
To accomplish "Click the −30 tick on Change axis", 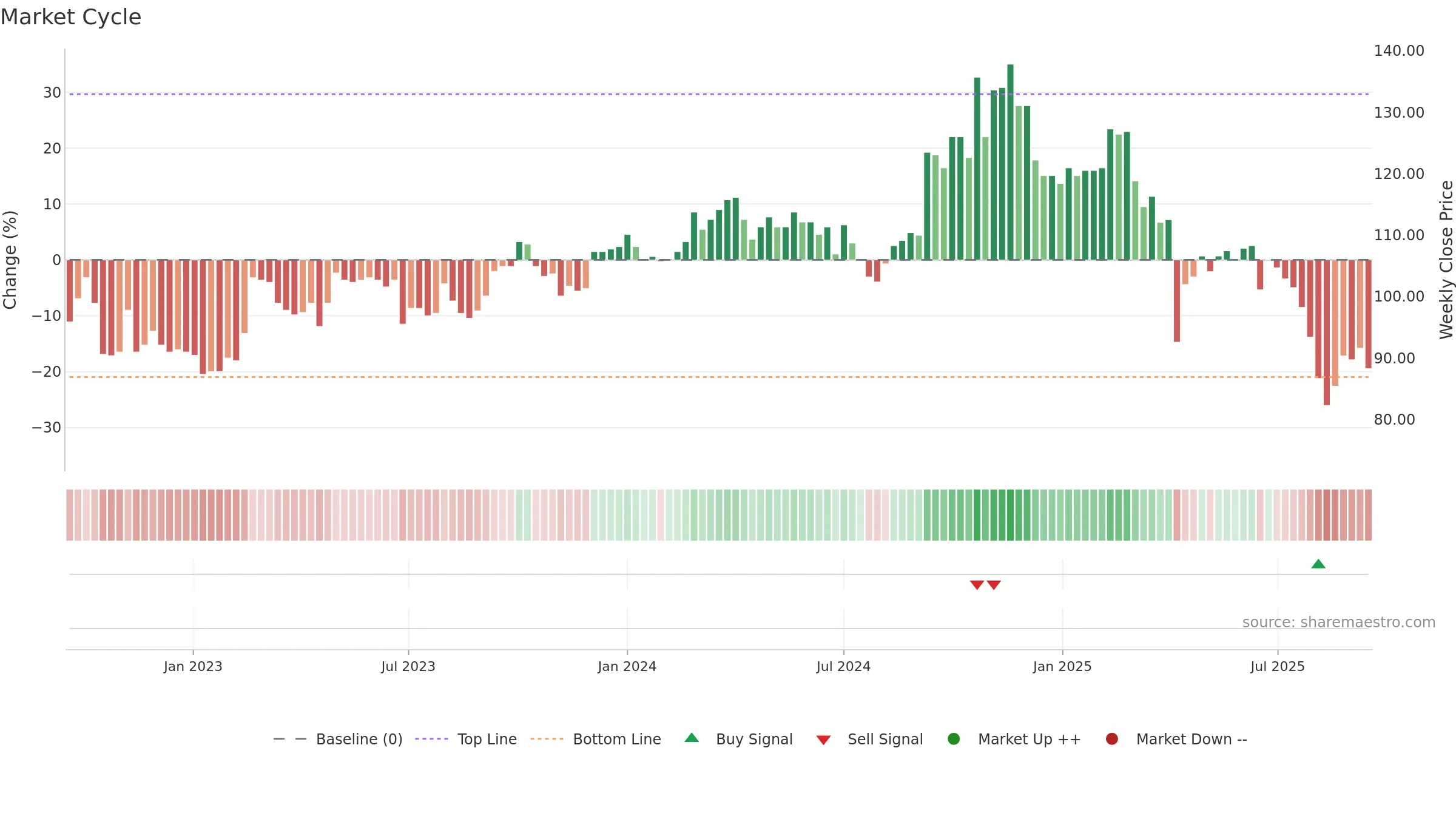I will click(47, 428).
